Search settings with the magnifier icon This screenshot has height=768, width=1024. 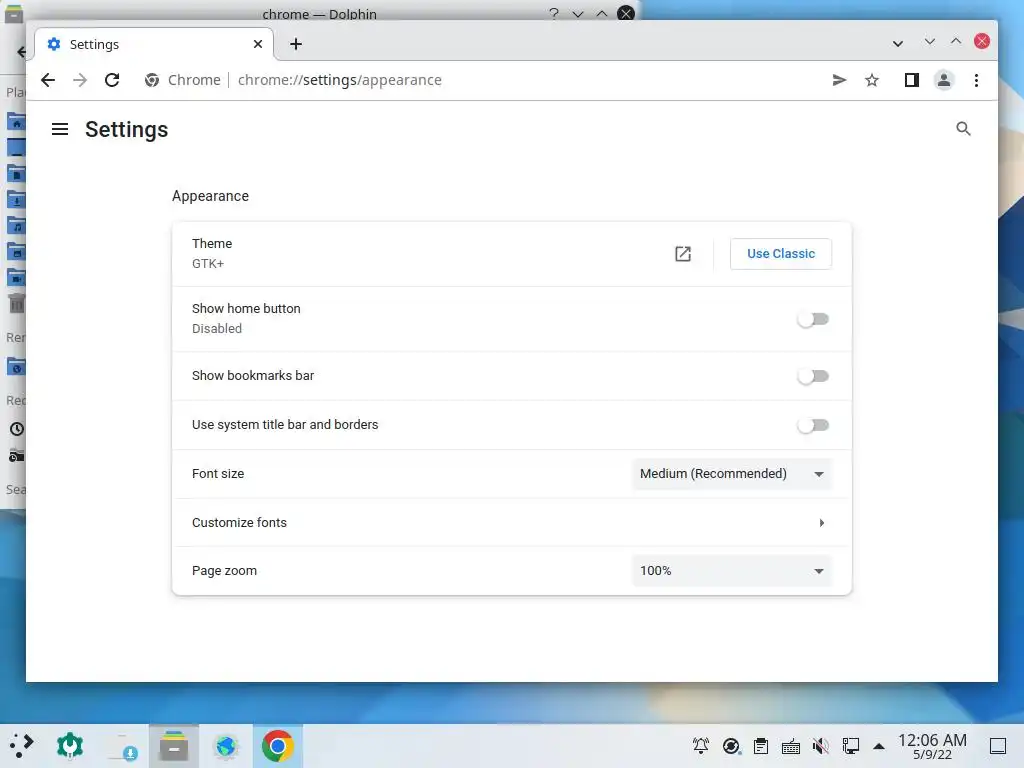(x=963, y=129)
